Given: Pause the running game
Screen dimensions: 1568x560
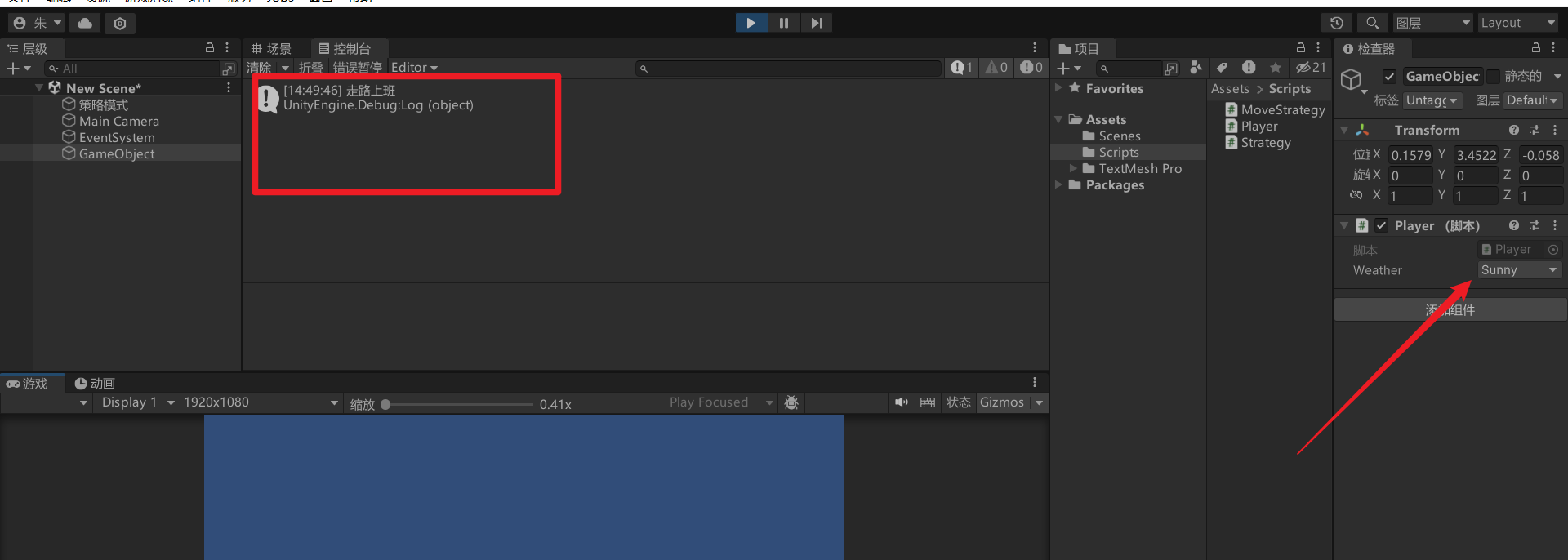Looking at the screenshot, I should [x=784, y=23].
